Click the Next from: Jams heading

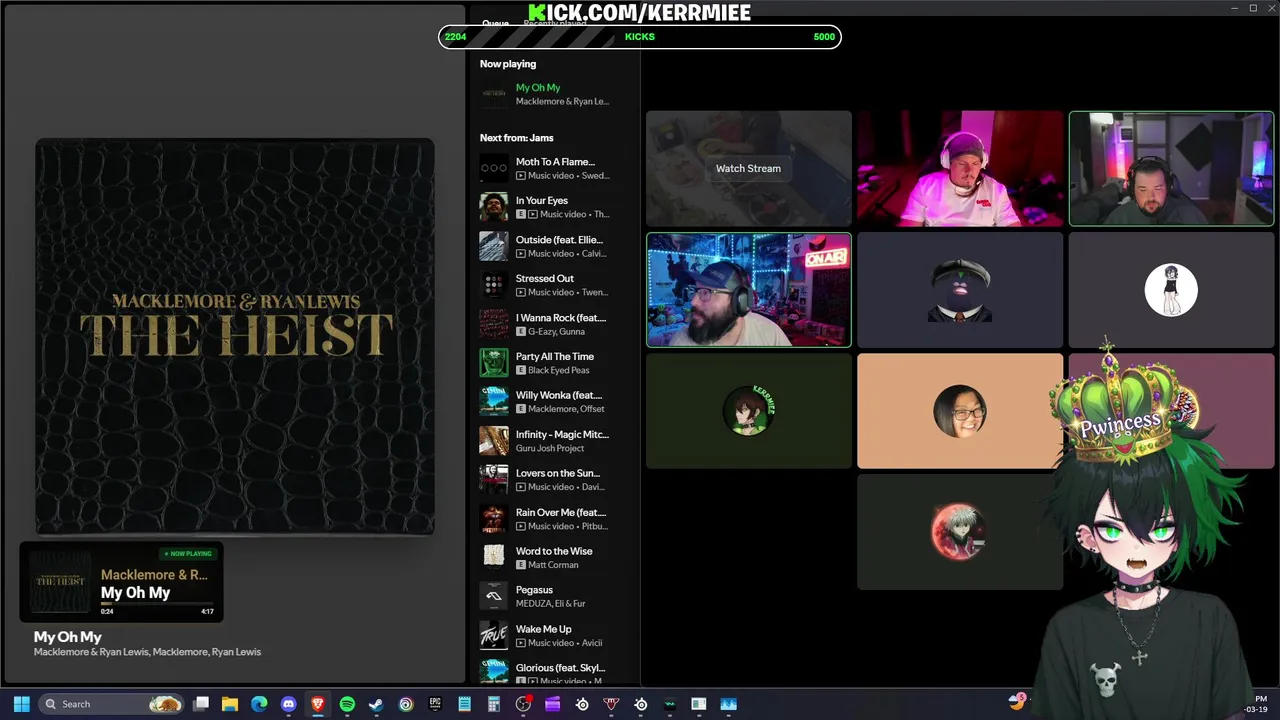click(516, 138)
